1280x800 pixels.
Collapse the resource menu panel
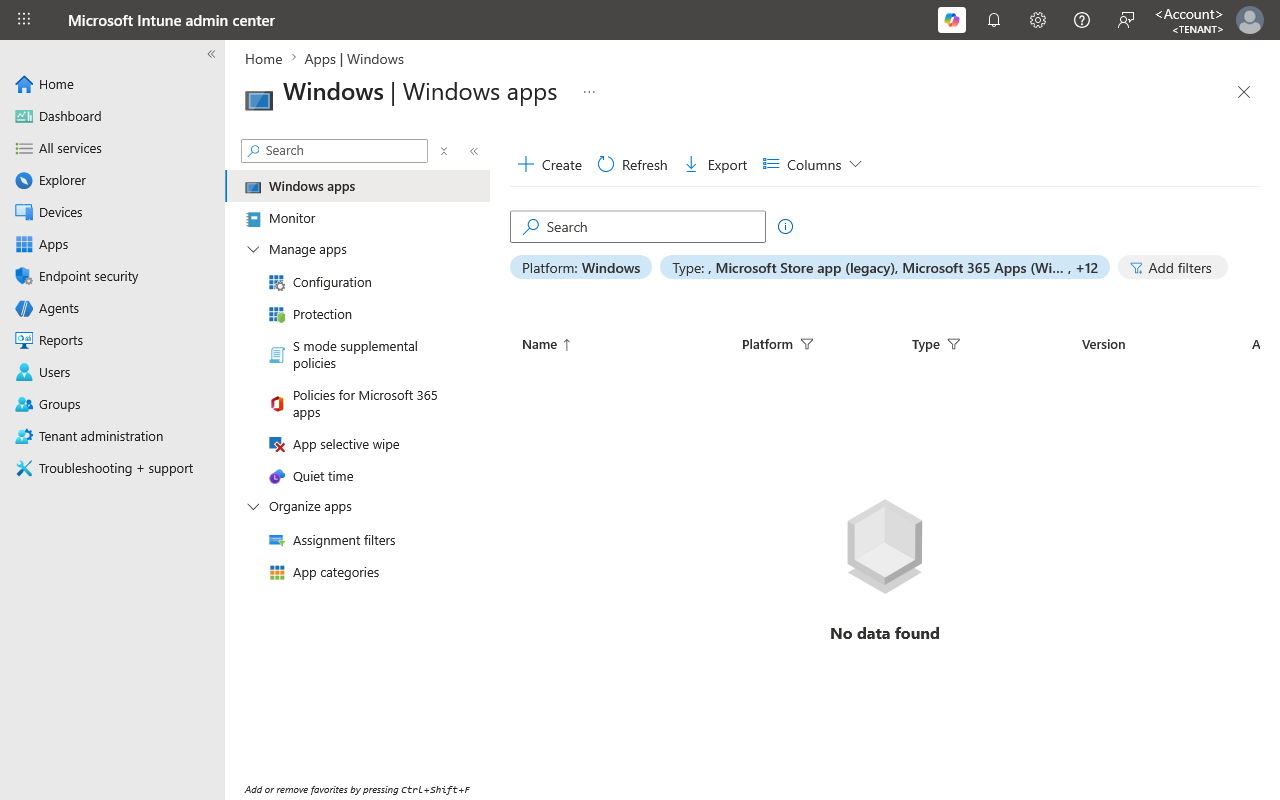click(x=474, y=151)
